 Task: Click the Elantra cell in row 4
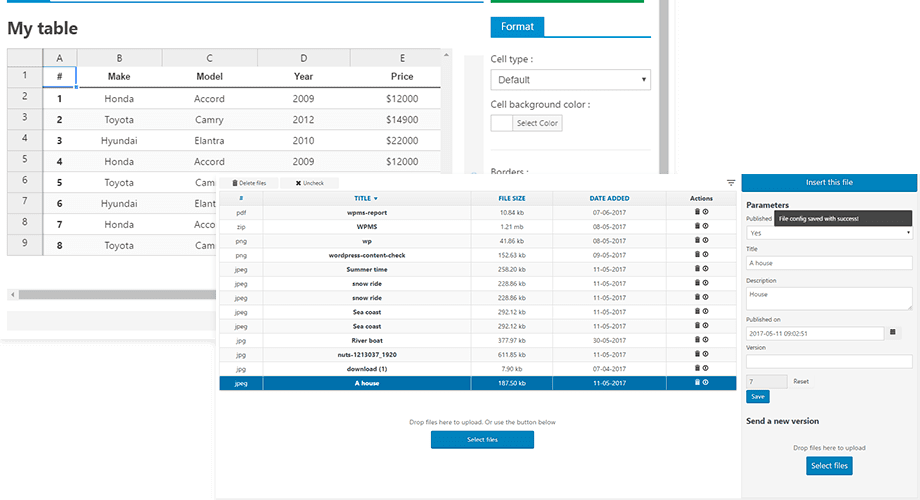point(209,141)
